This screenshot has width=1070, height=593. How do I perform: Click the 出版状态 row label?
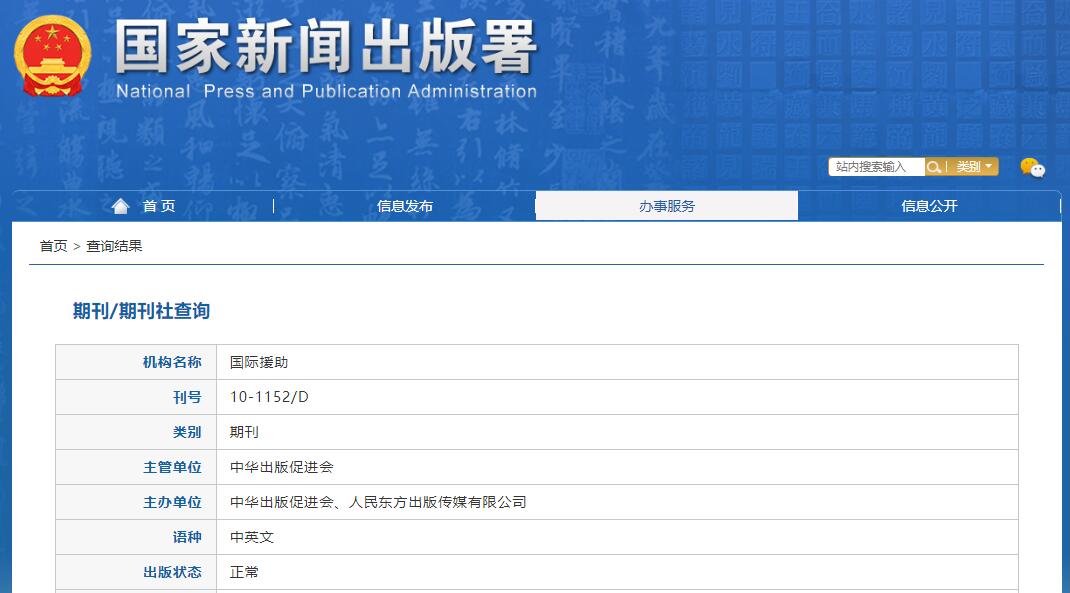tap(172, 572)
